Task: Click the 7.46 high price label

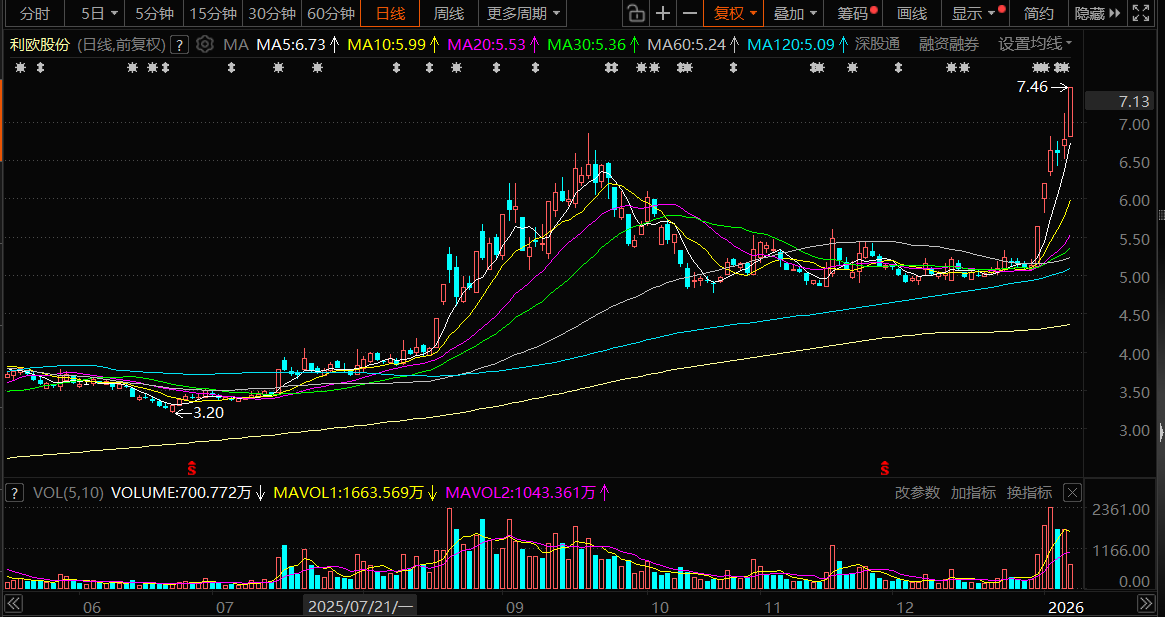Action: tap(1032, 87)
